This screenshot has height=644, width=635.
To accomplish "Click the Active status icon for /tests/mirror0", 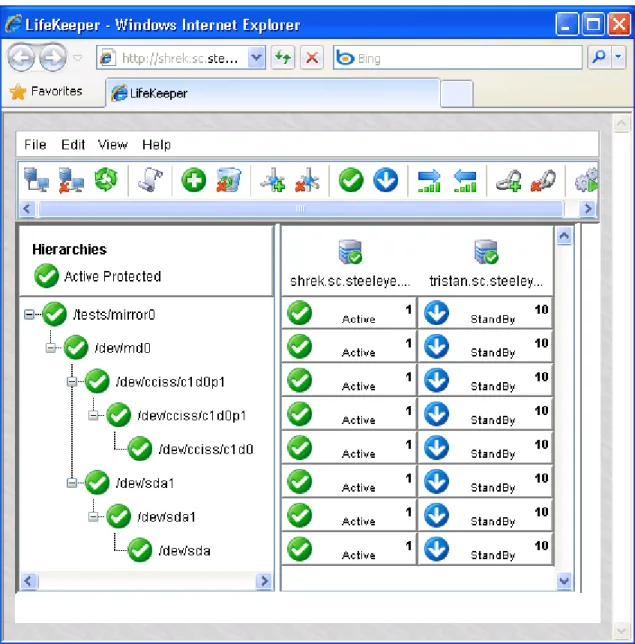I will point(300,313).
